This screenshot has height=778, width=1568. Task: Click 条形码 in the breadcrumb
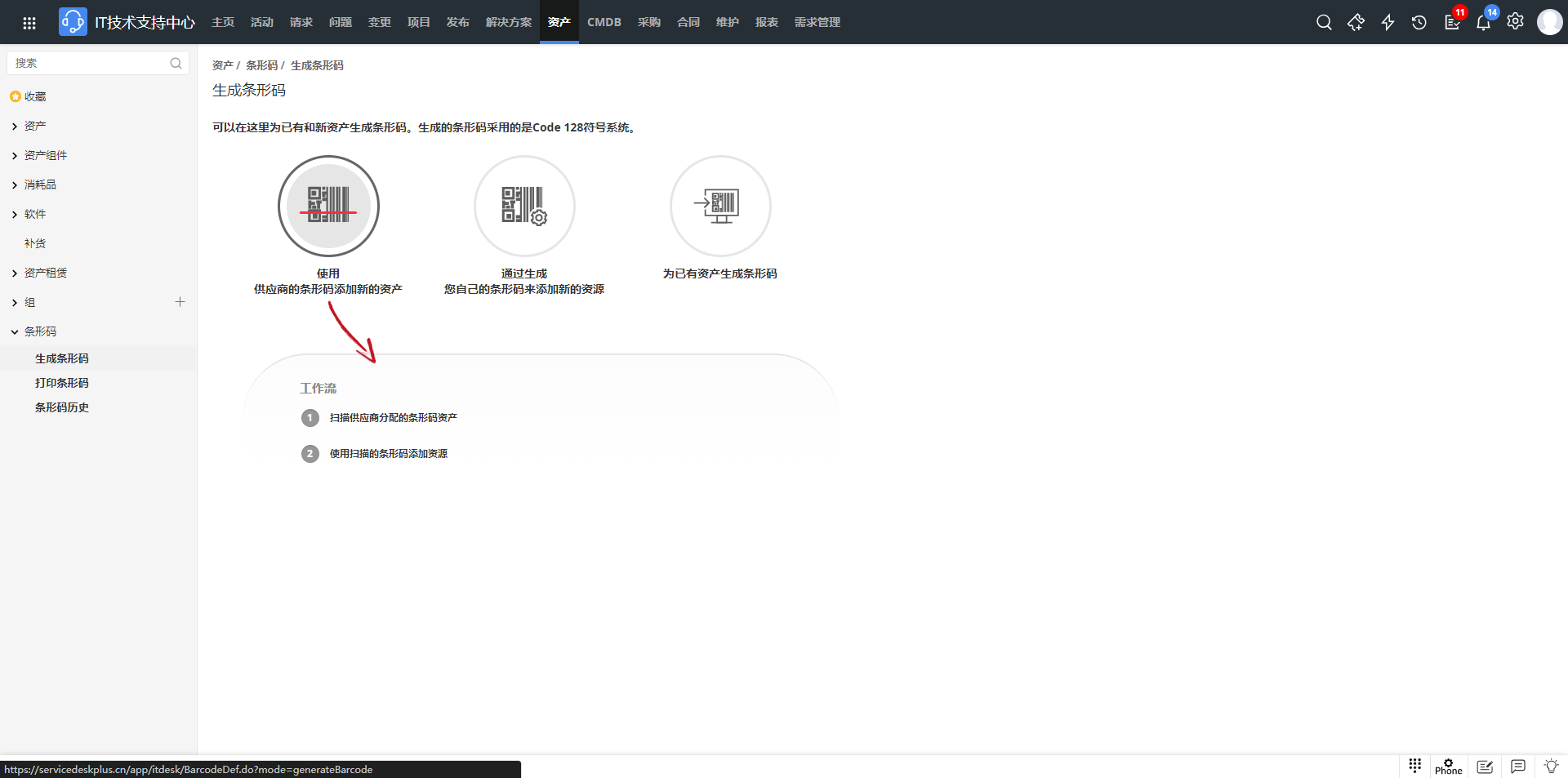pyautogui.click(x=261, y=65)
